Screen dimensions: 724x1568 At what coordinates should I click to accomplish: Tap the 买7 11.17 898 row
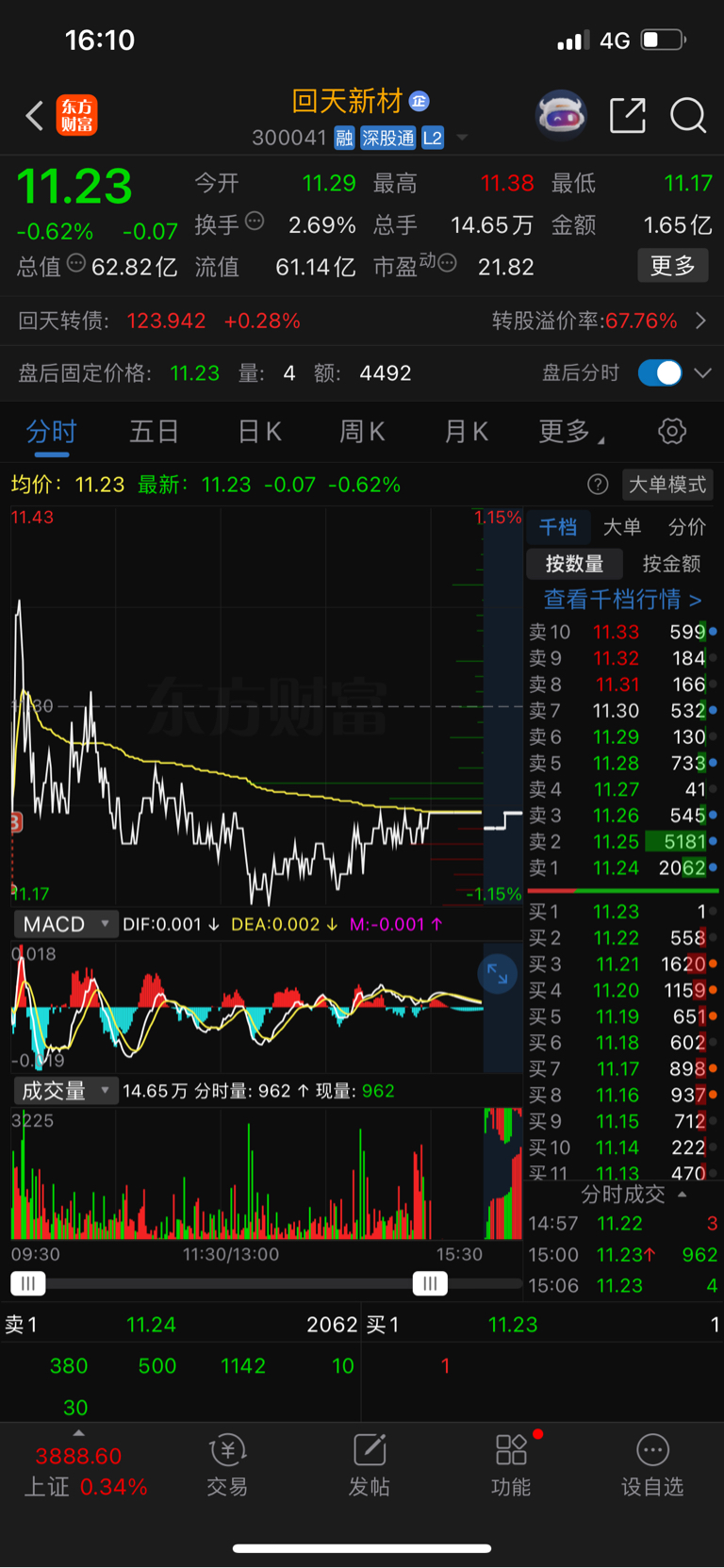pyautogui.click(x=622, y=1069)
